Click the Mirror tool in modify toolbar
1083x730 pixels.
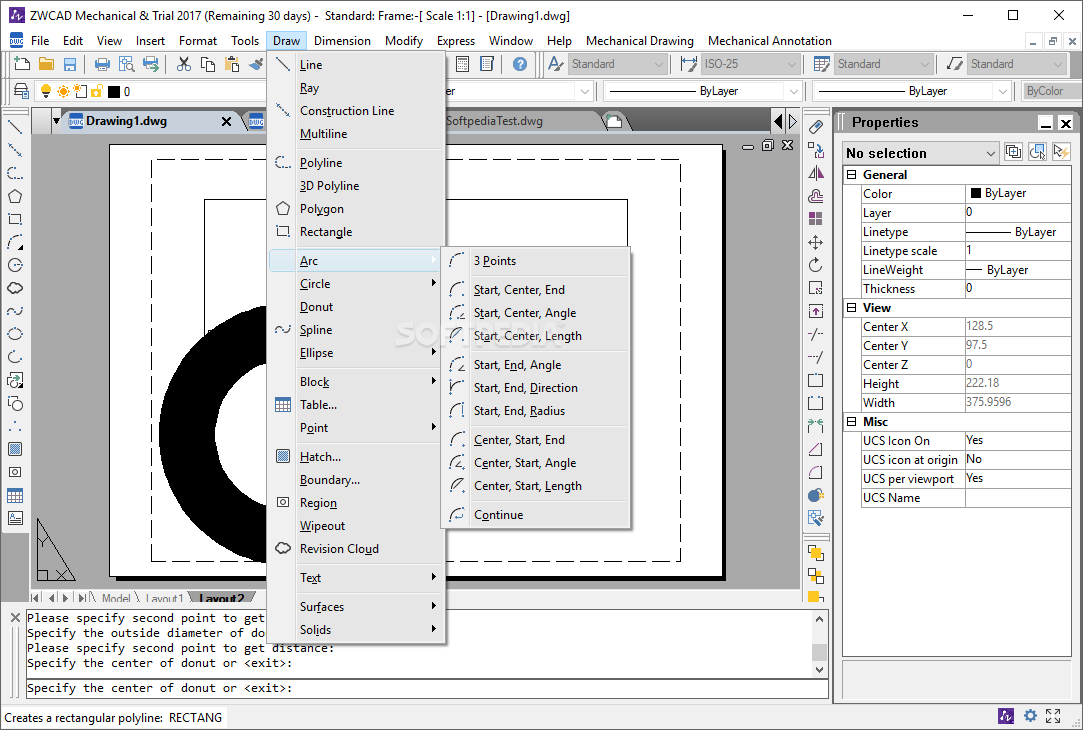tap(816, 173)
